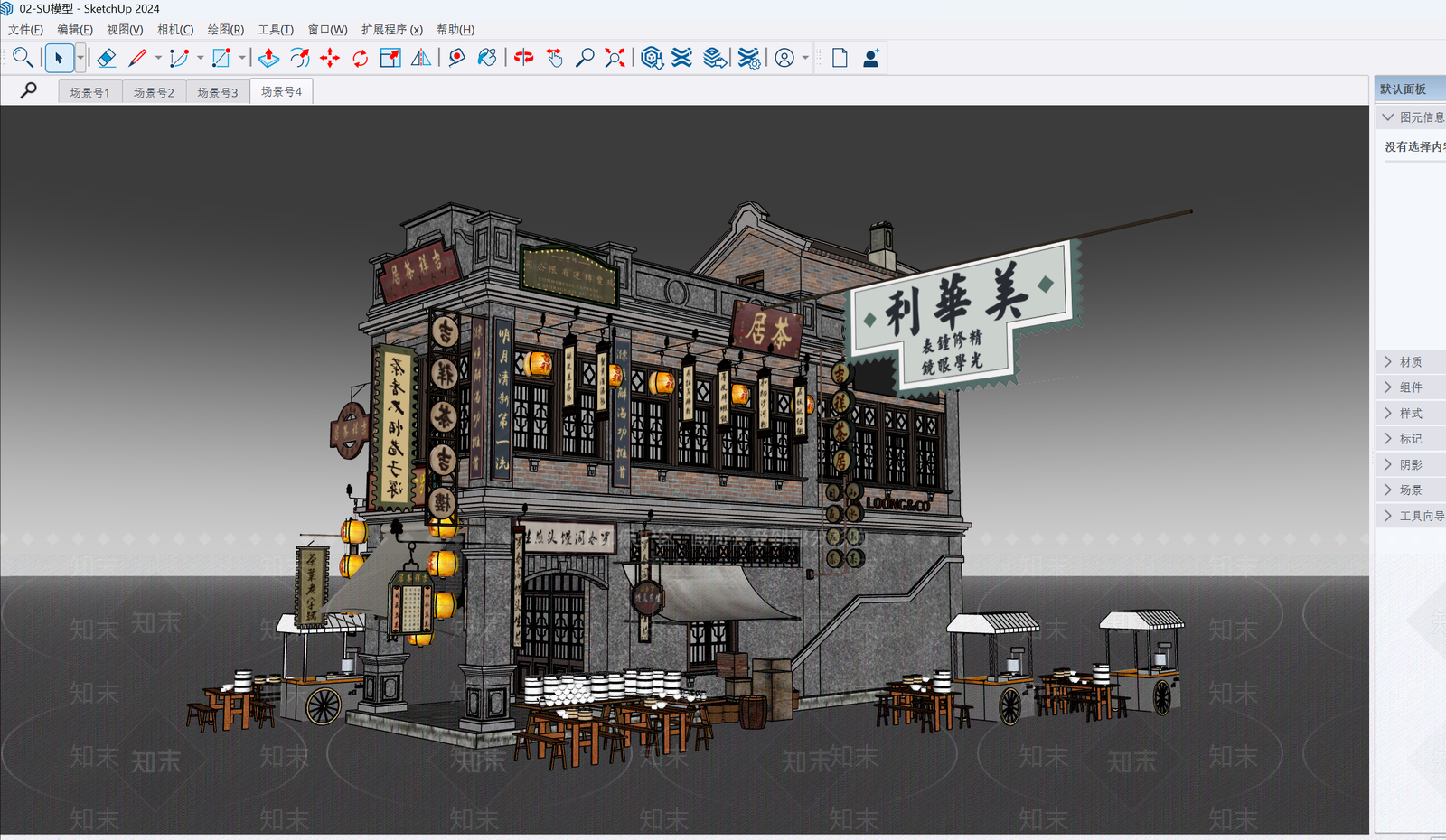Switch to the 场景号2 scene tab

click(153, 90)
